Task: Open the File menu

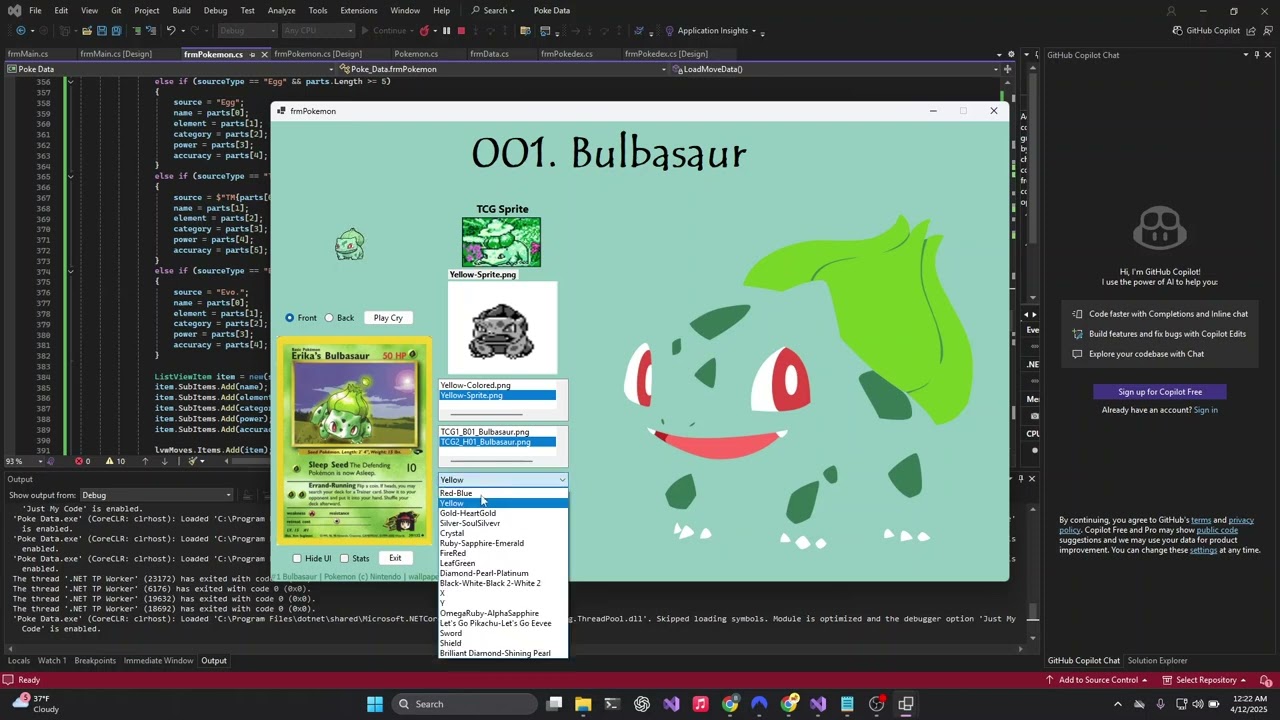Action: pos(35,10)
